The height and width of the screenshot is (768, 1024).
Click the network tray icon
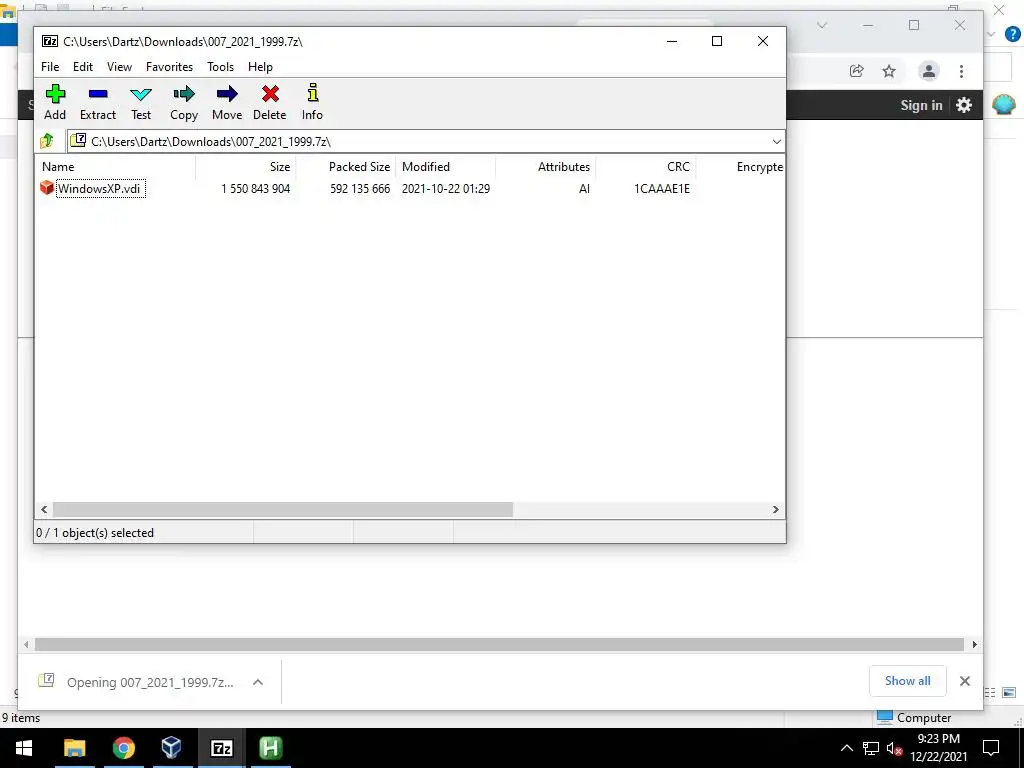[871, 748]
